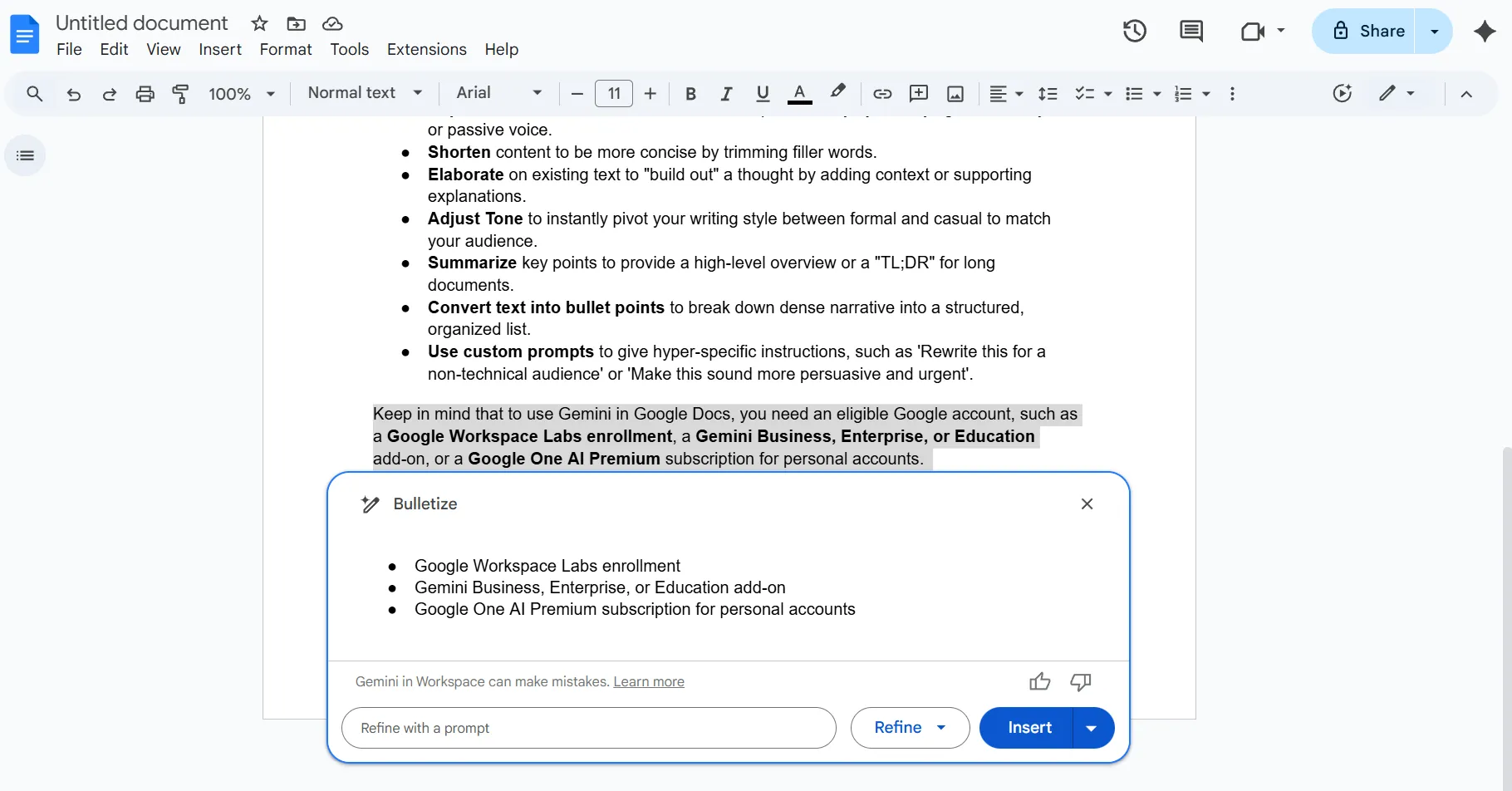Show document outline icon

point(26,155)
